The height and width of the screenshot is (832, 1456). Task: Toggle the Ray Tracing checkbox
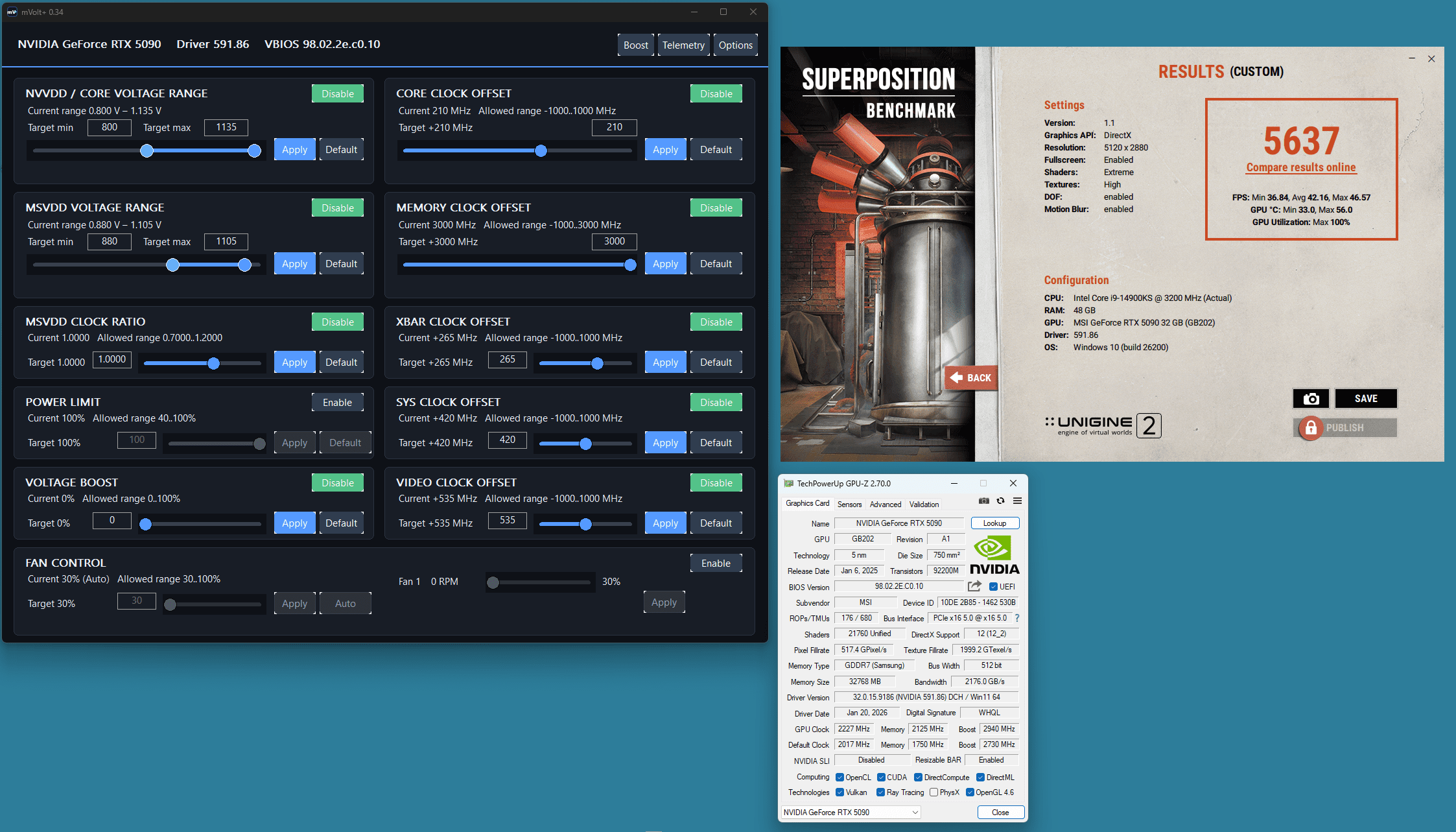[x=880, y=792]
